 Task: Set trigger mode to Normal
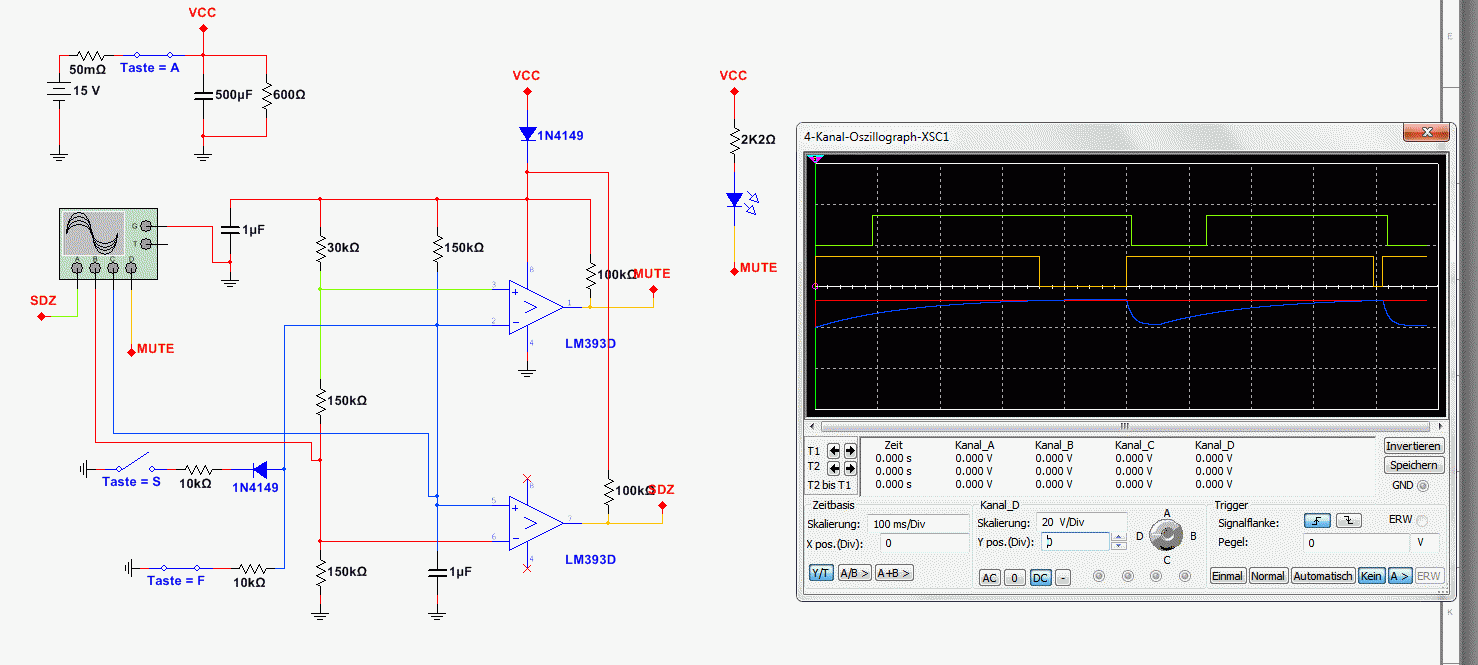pyautogui.click(x=1268, y=576)
